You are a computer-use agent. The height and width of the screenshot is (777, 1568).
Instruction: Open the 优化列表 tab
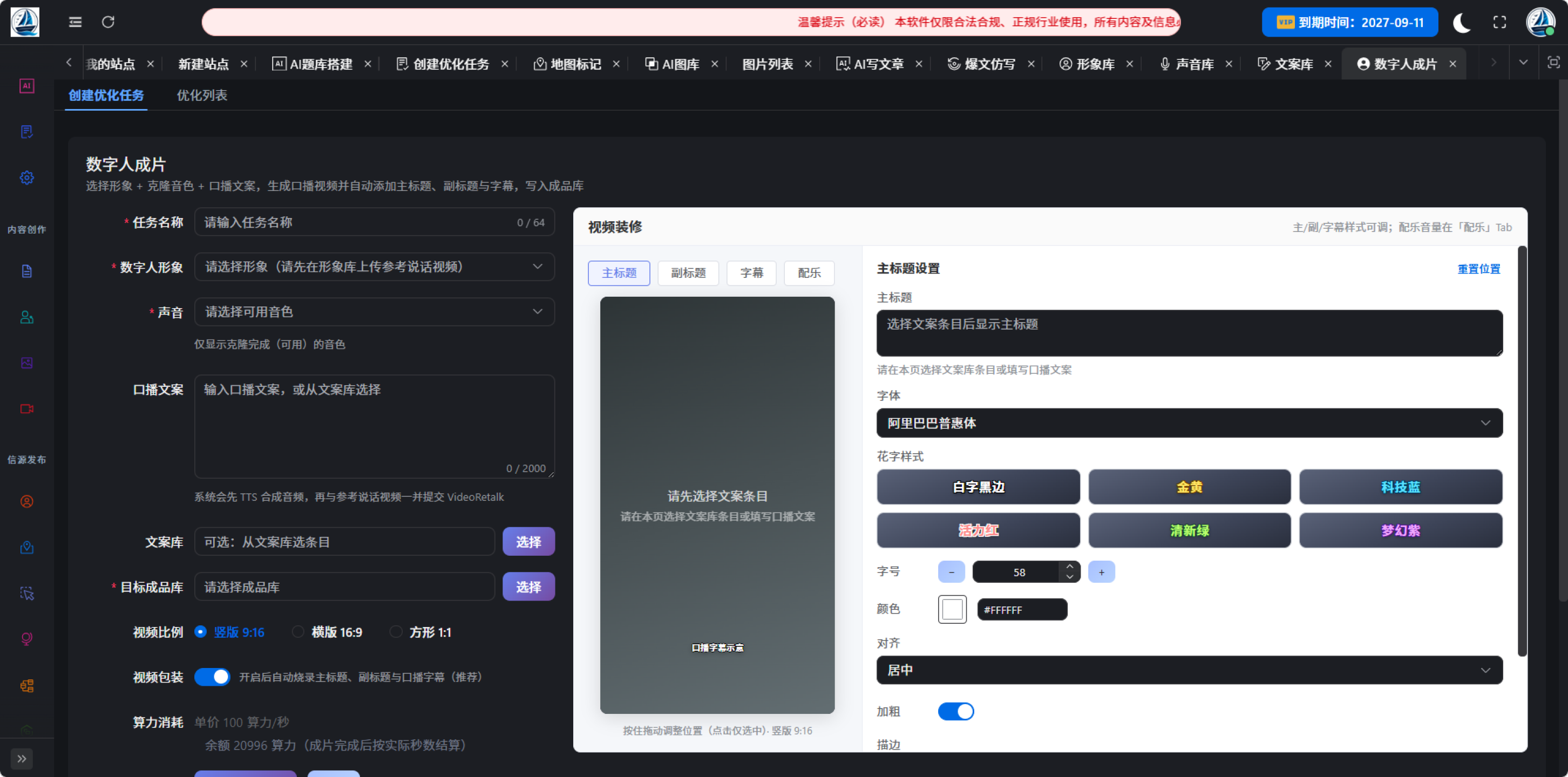tap(202, 96)
